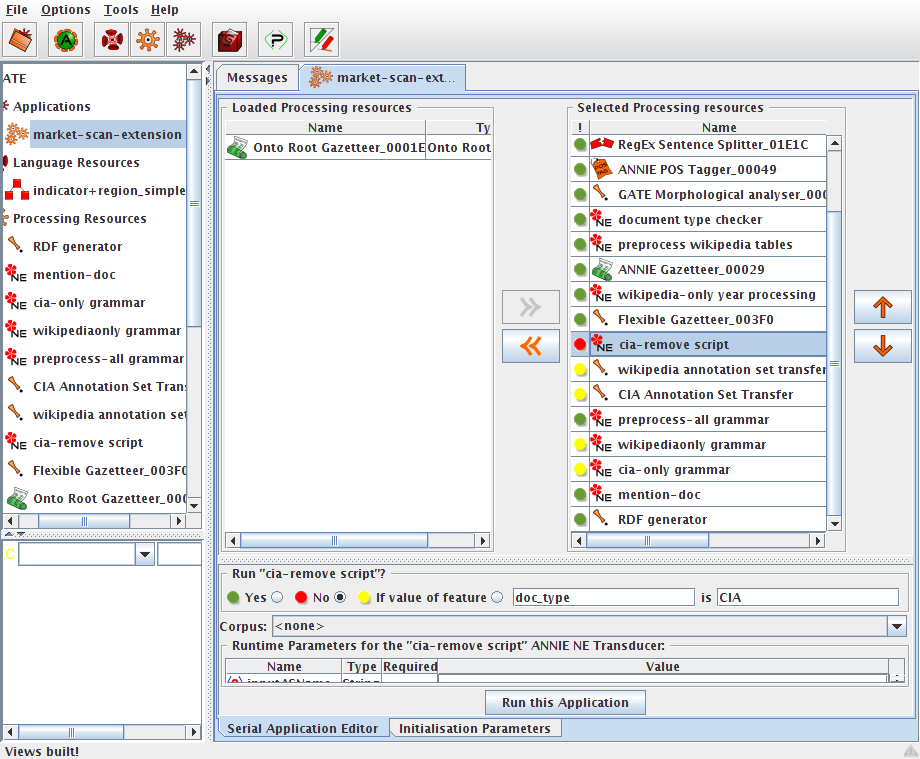Viewport: 920px width, 759px height.
Task: Click the right arrow of the resource tree horizontal scrollbar
Action: (179, 520)
